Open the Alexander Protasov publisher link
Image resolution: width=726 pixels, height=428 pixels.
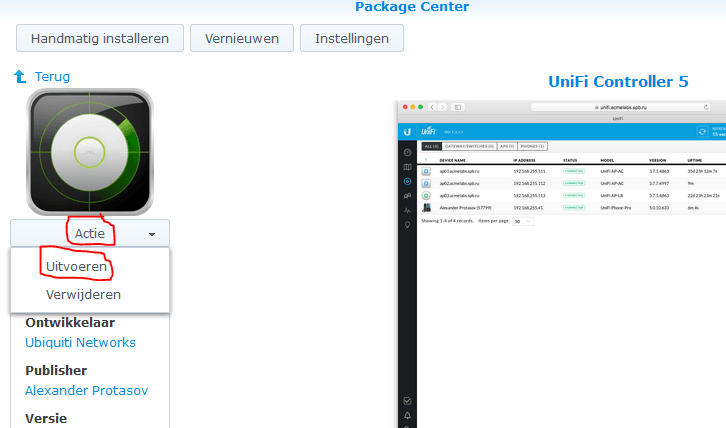pyautogui.click(x=87, y=390)
